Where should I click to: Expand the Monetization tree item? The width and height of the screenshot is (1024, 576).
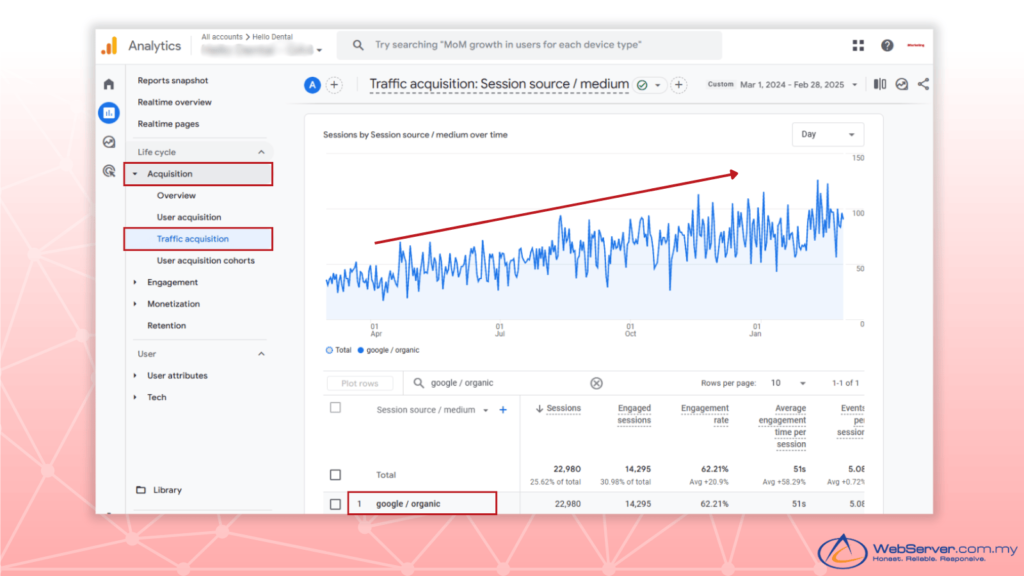pyautogui.click(x=135, y=304)
